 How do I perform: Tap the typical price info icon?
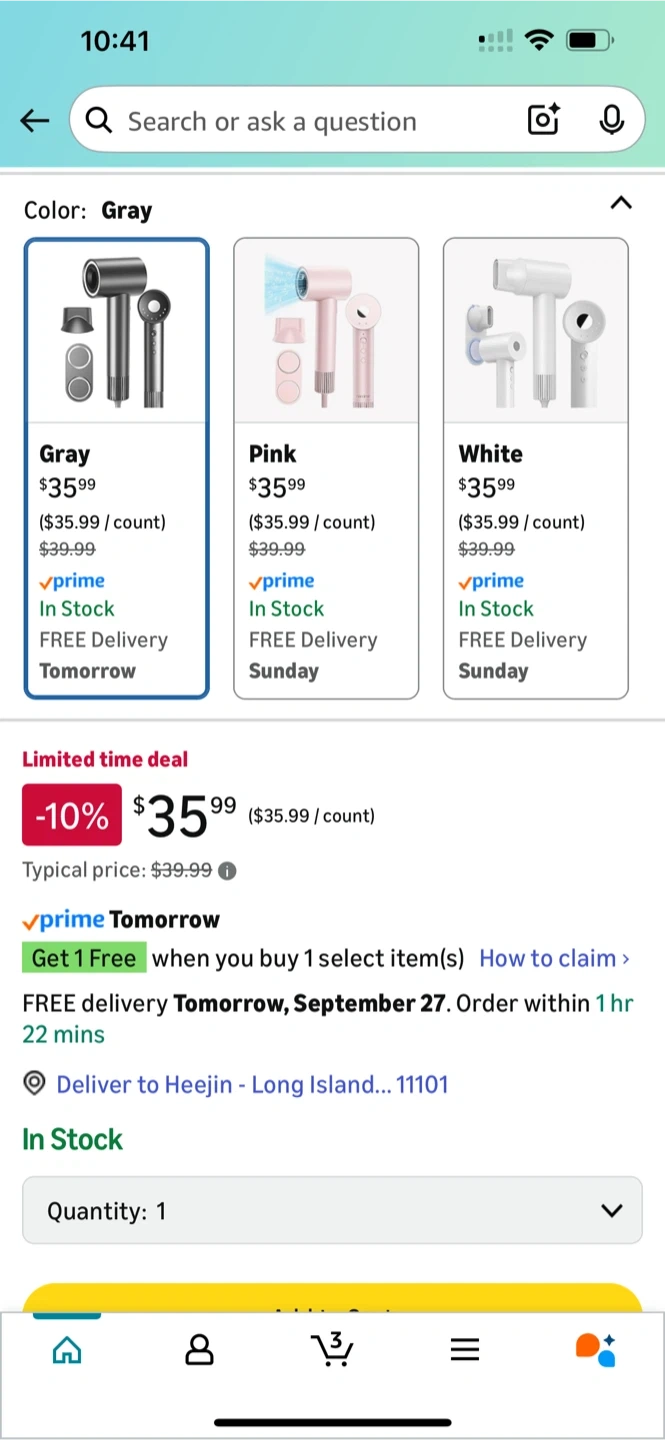[228, 871]
